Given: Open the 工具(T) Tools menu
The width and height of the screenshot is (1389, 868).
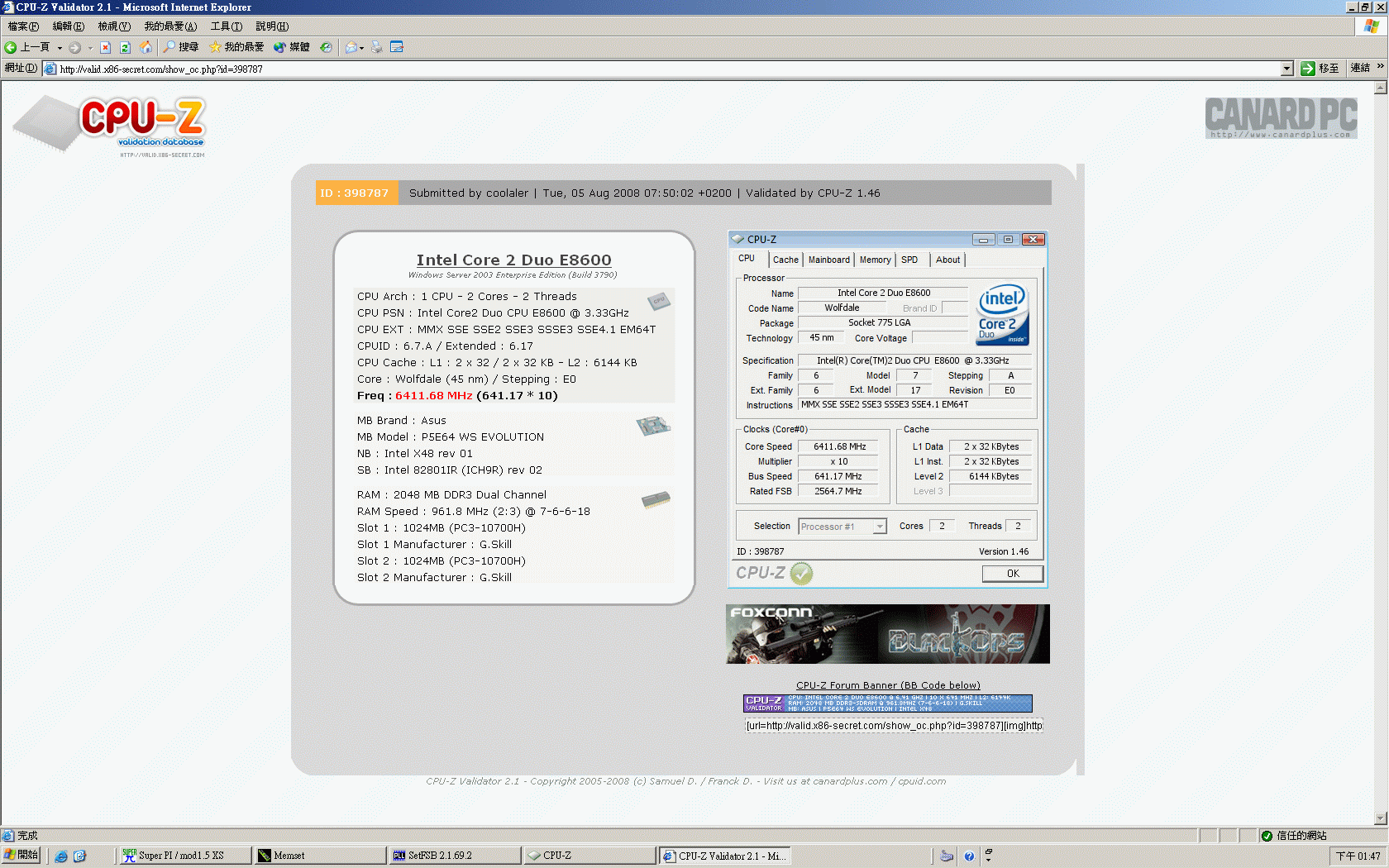Looking at the screenshot, I should click(227, 26).
